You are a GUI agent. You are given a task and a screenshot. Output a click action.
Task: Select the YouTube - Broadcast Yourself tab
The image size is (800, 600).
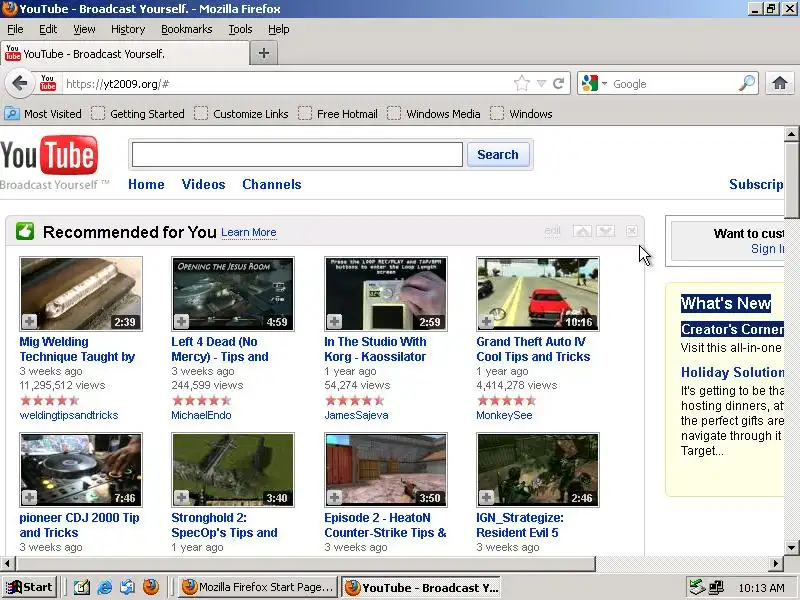pyautogui.click(x=125, y=54)
